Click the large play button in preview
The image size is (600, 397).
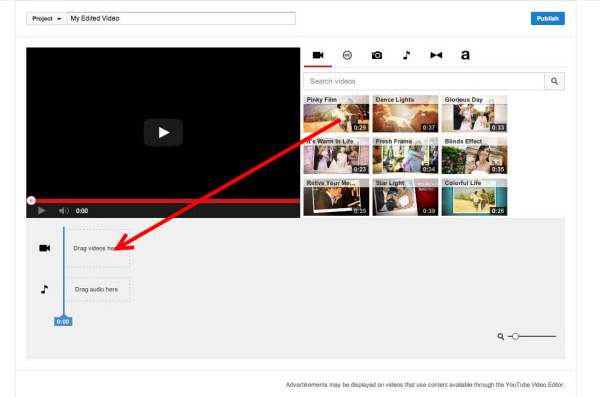tap(163, 132)
